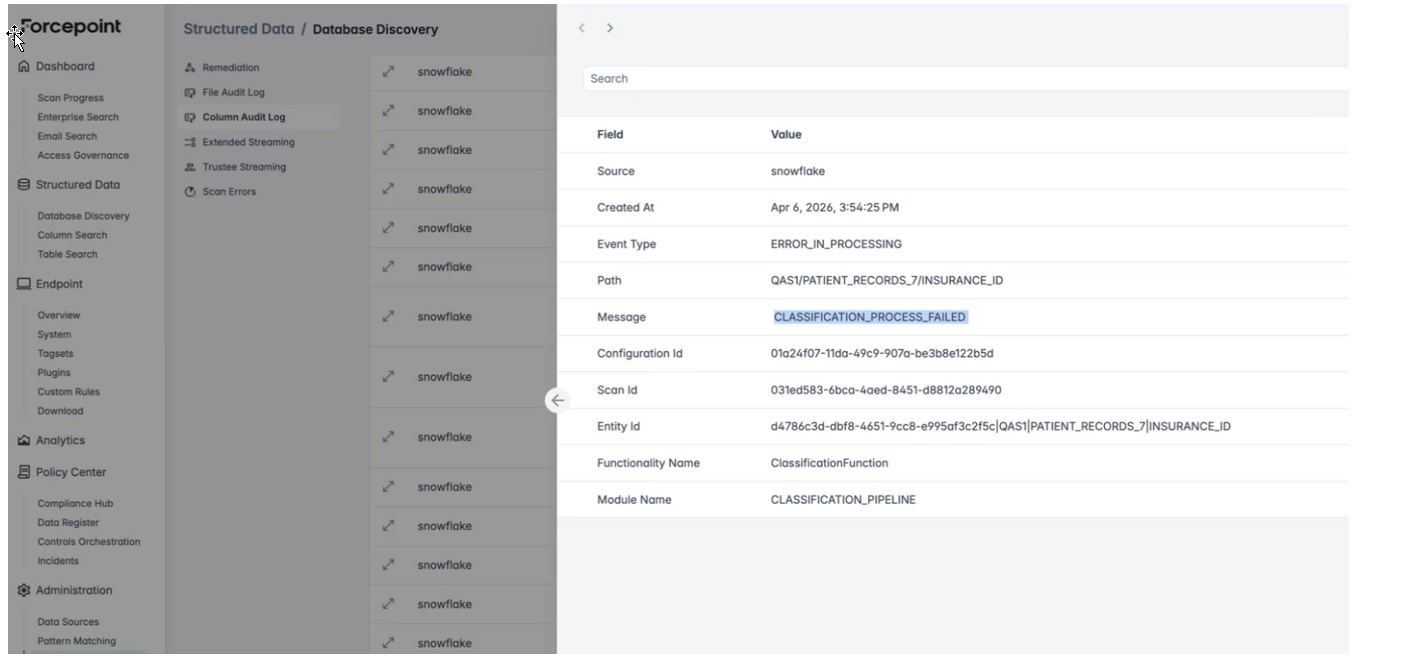
Task: Select the CLASSIFICATION_PROCESS_FAILED message value
Action: (869, 317)
